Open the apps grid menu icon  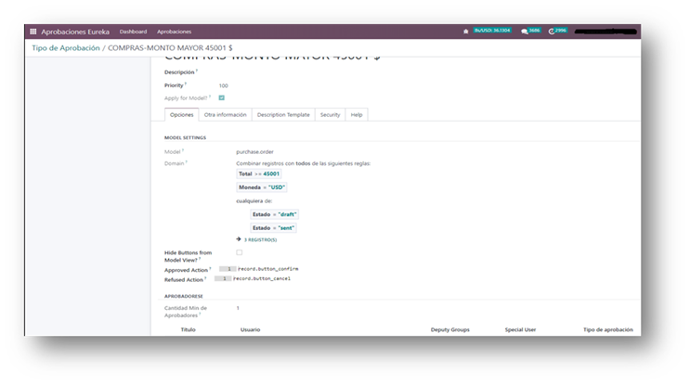[33, 32]
